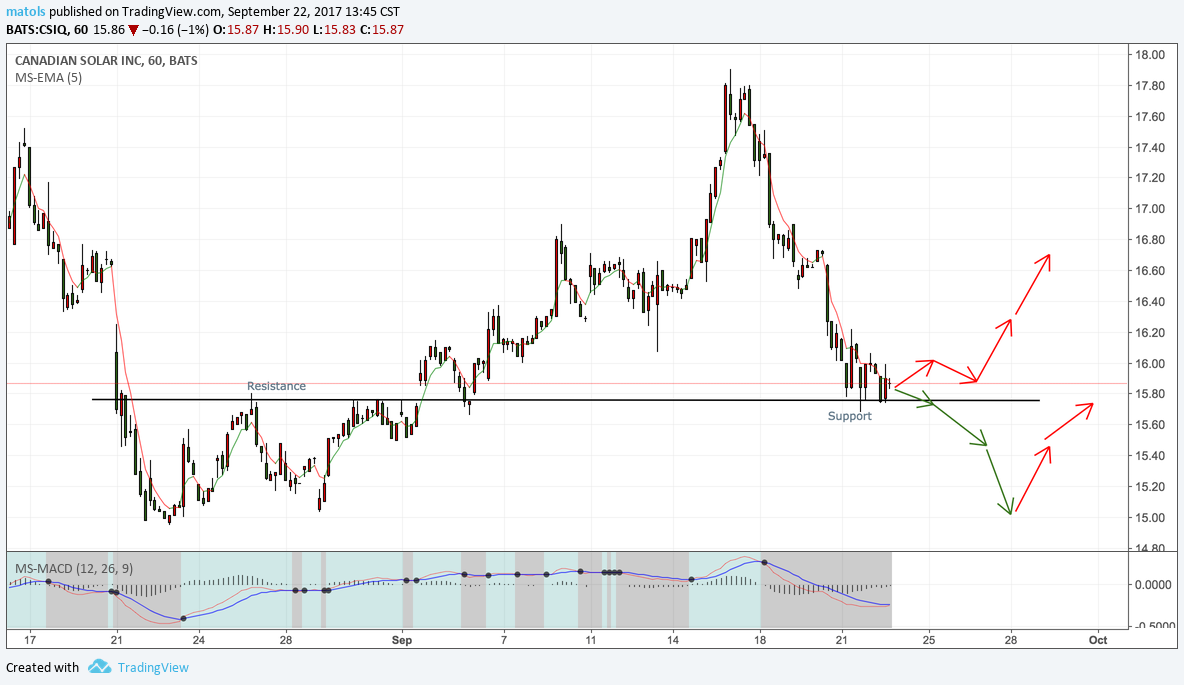Click the Support annotation label
This screenshot has width=1184, height=685.
[x=849, y=416]
